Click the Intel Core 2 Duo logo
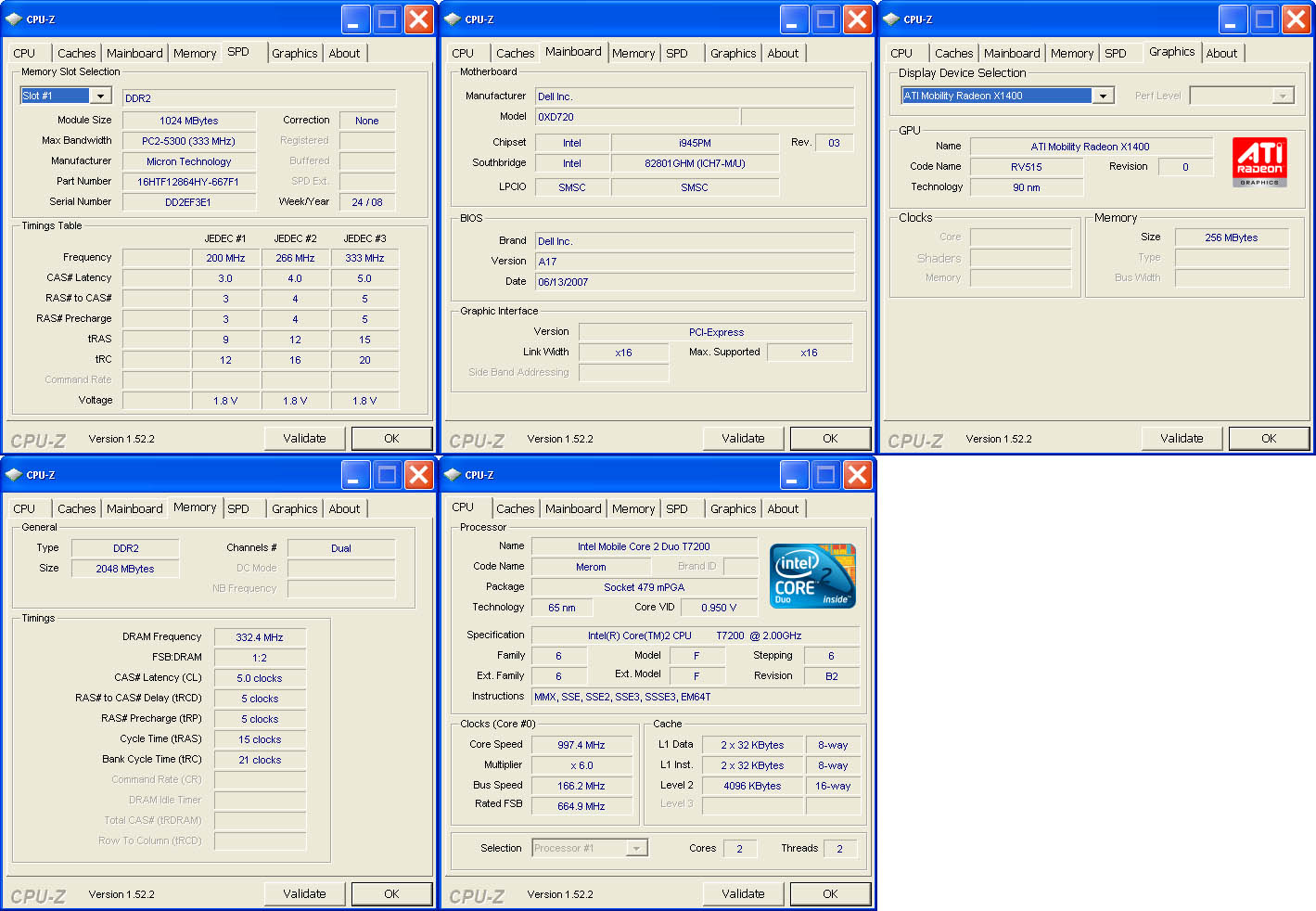Screen dimensions: 1316x911 point(812,576)
